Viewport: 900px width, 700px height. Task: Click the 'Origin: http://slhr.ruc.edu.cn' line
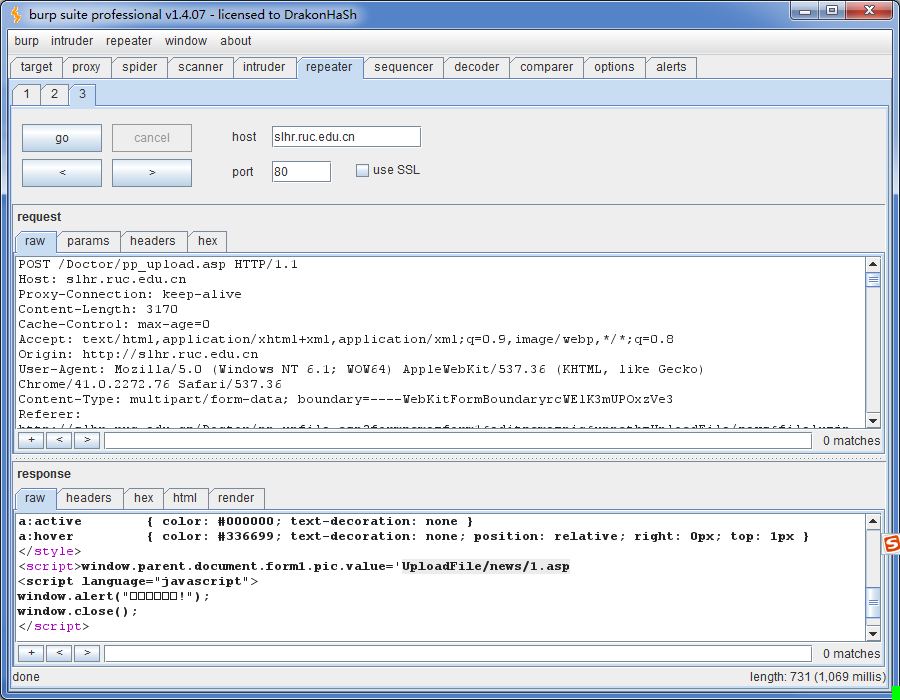(138, 354)
